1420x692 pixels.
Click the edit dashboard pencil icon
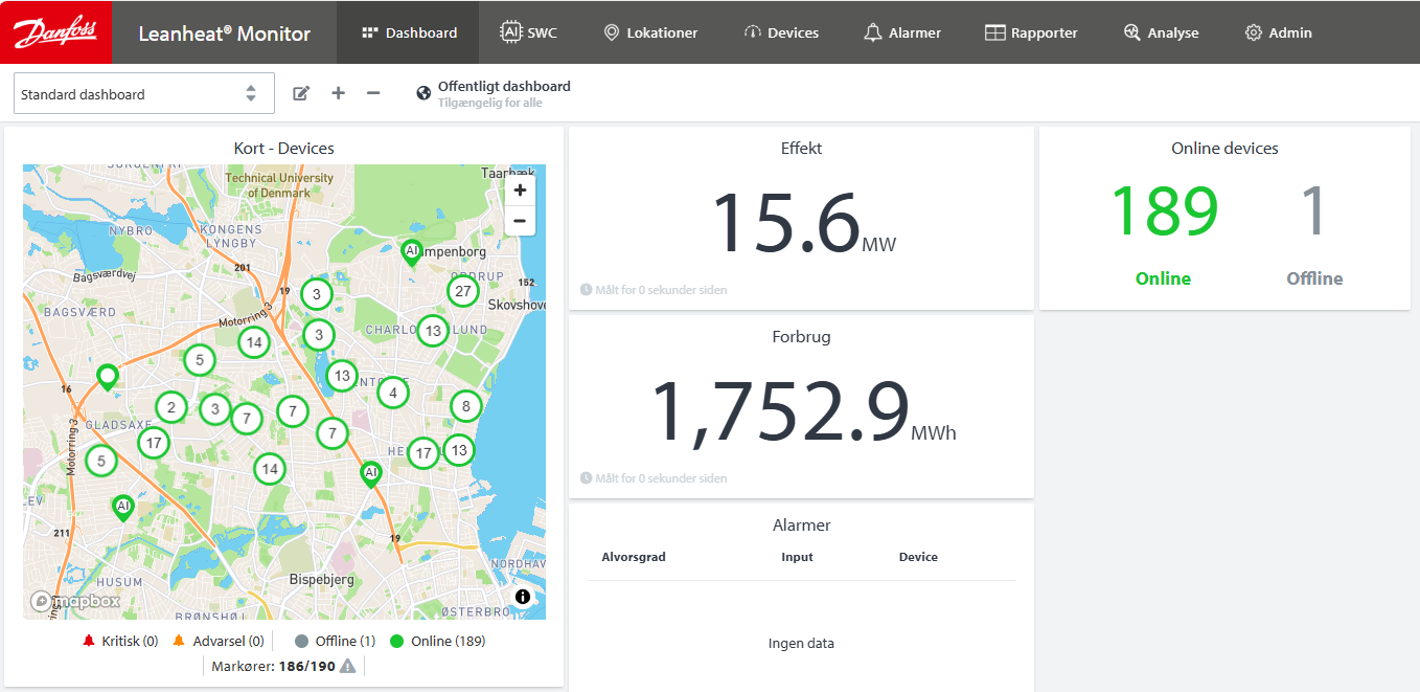[x=301, y=93]
